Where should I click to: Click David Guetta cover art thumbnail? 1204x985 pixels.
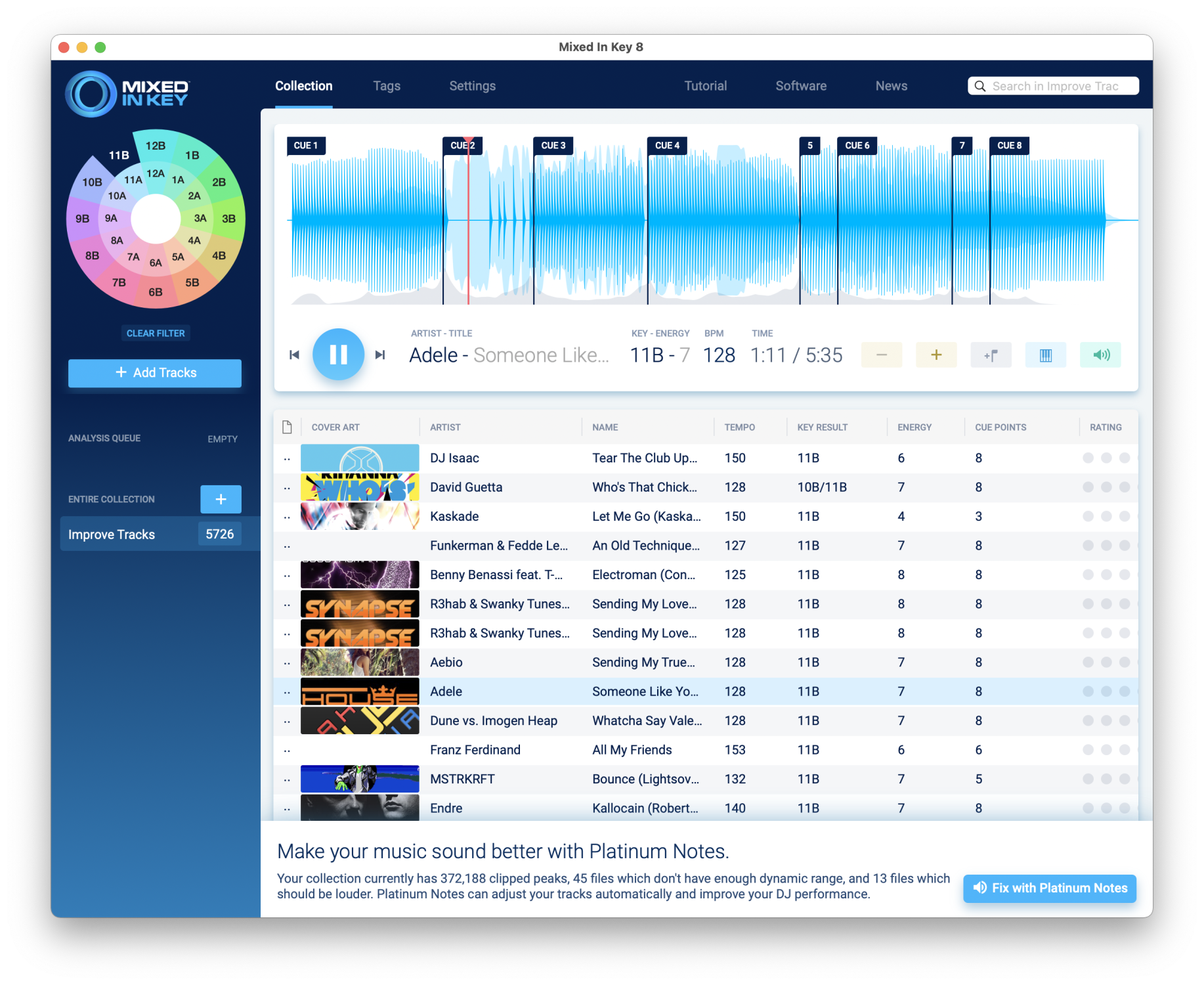[360, 487]
